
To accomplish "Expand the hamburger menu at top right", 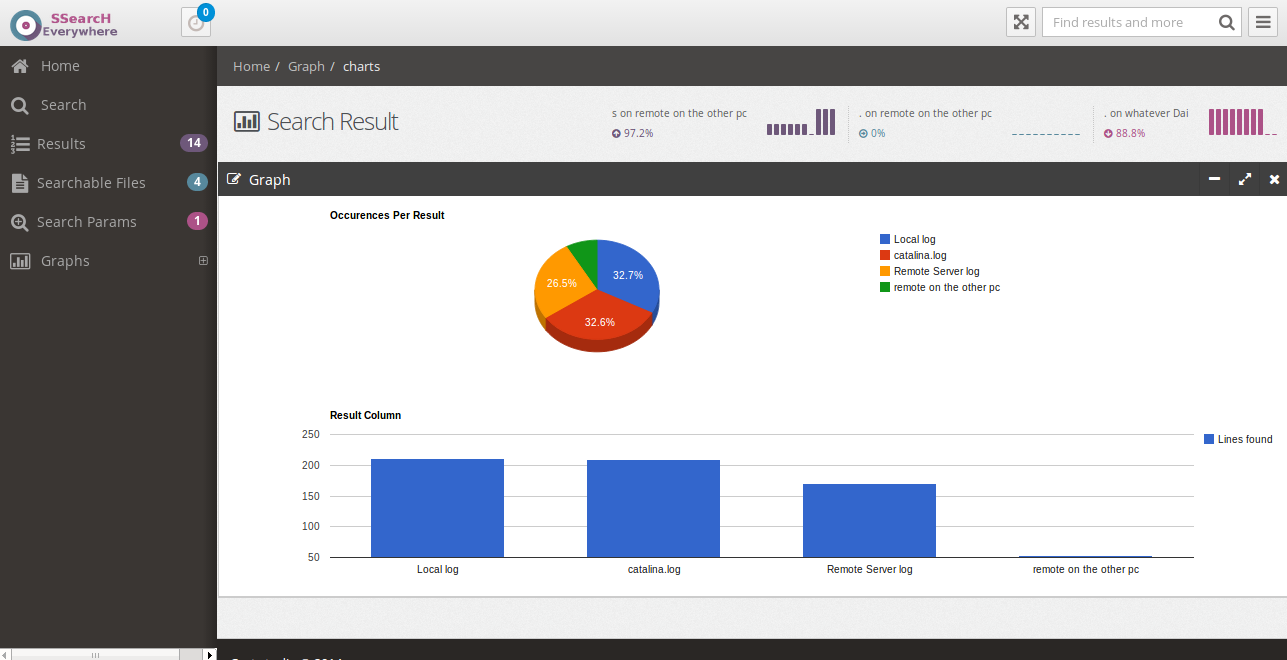I will (1263, 21).
